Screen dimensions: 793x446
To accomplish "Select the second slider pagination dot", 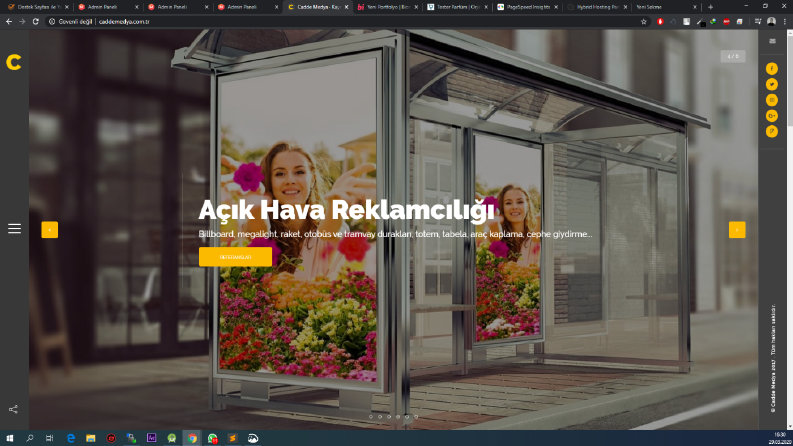I will click(380, 417).
